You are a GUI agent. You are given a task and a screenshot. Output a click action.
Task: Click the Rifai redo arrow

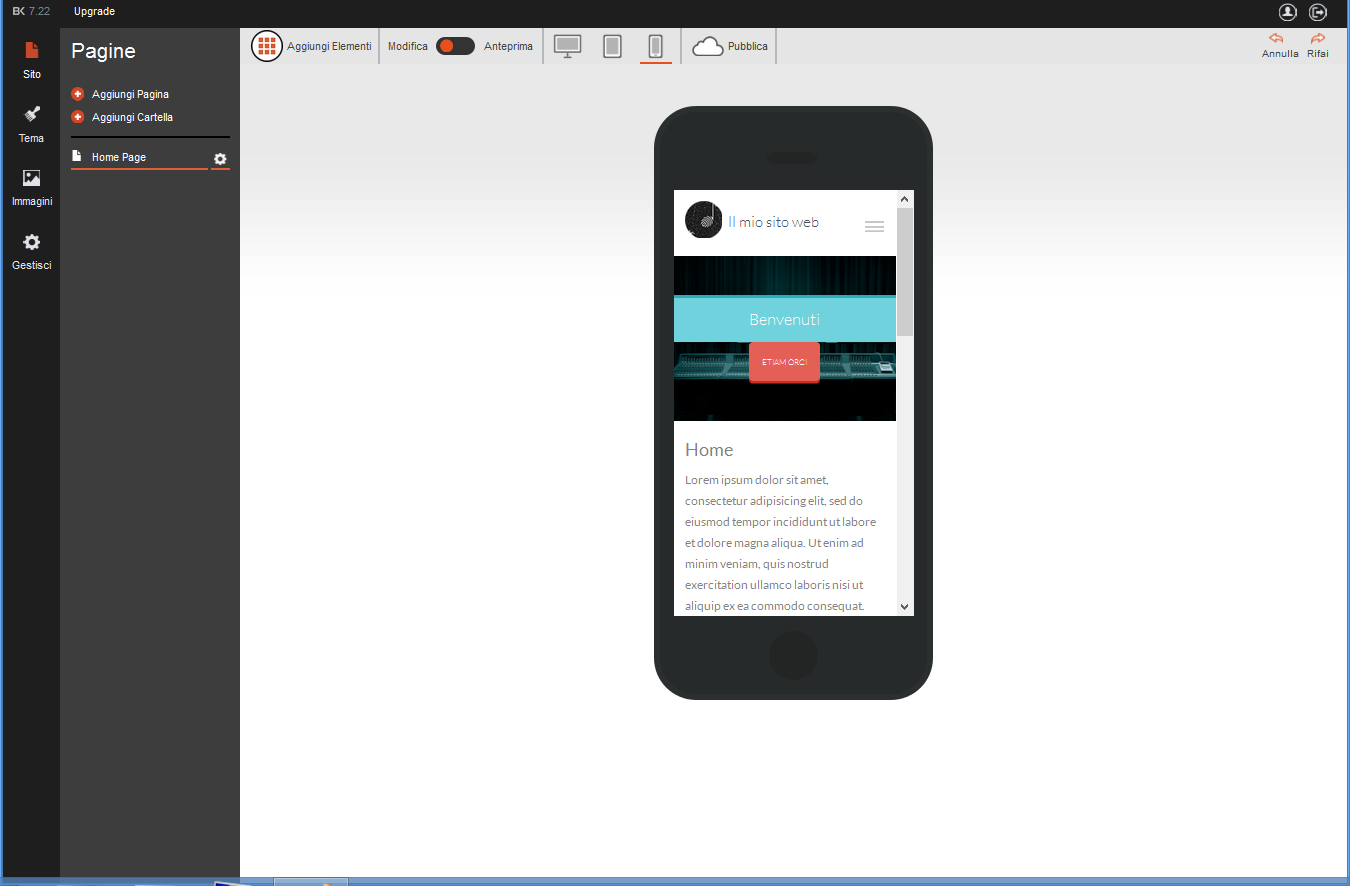coord(1318,38)
